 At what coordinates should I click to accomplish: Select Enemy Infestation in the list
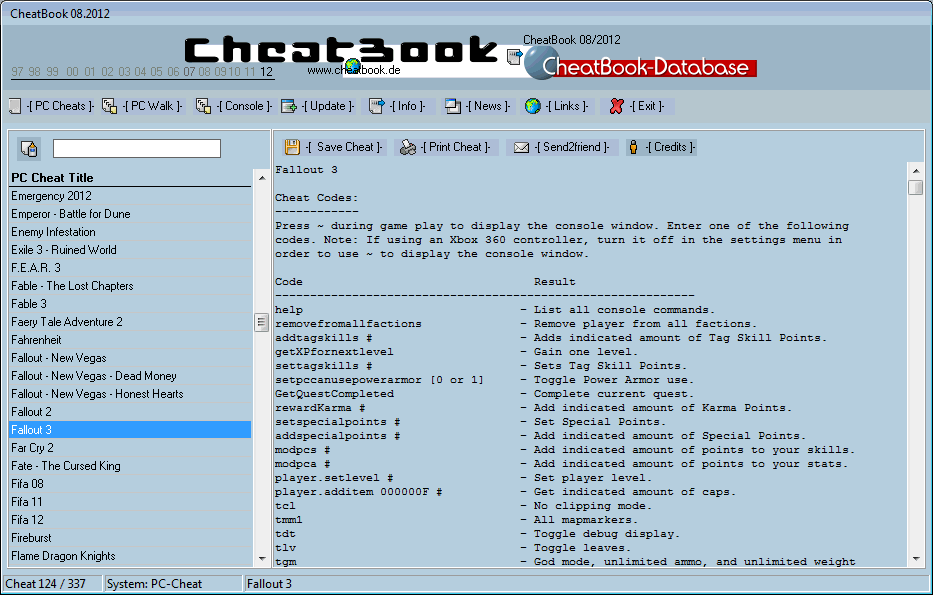[130, 232]
